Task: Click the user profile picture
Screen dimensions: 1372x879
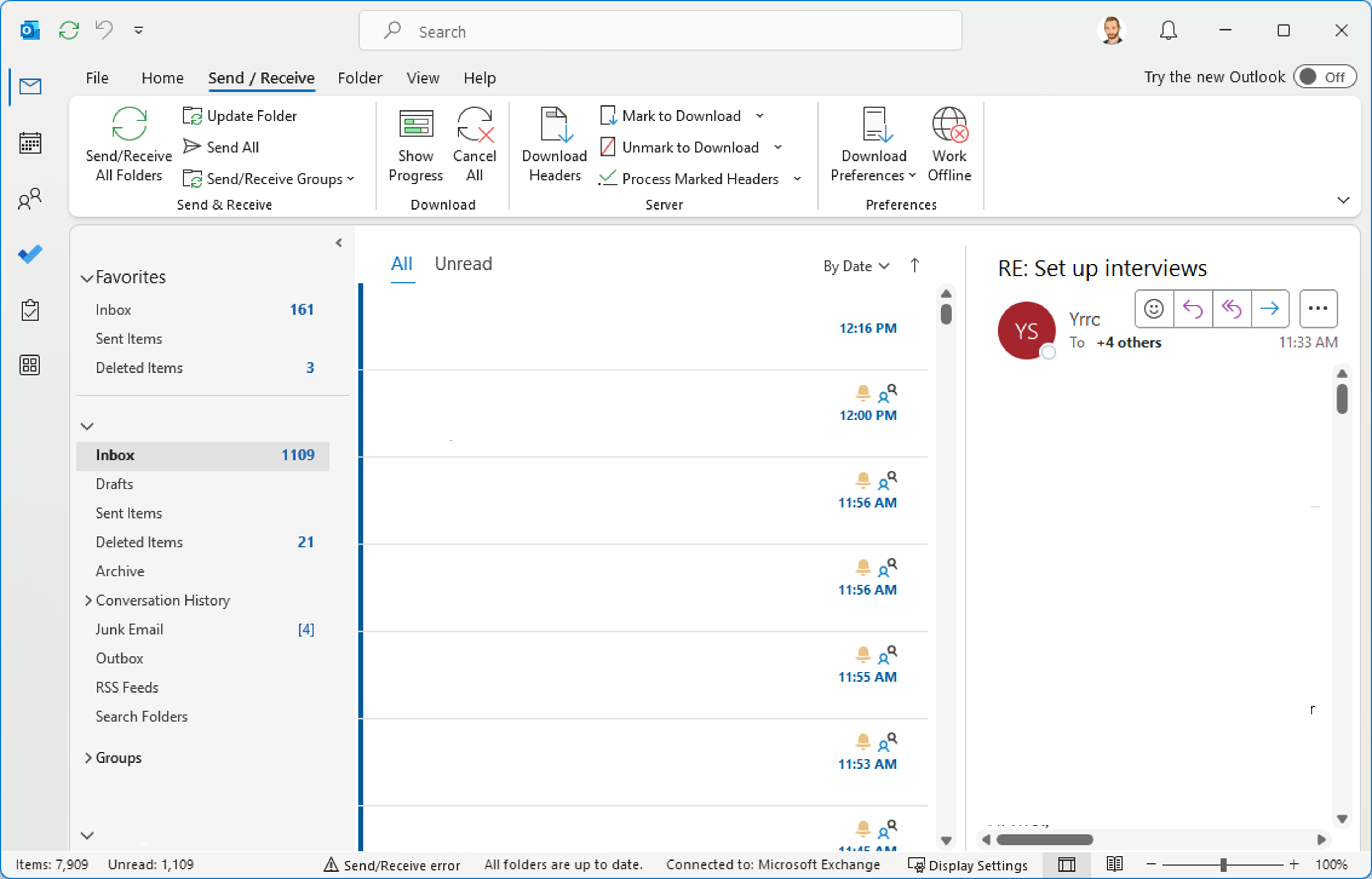Action: click(x=1112, y=30)
